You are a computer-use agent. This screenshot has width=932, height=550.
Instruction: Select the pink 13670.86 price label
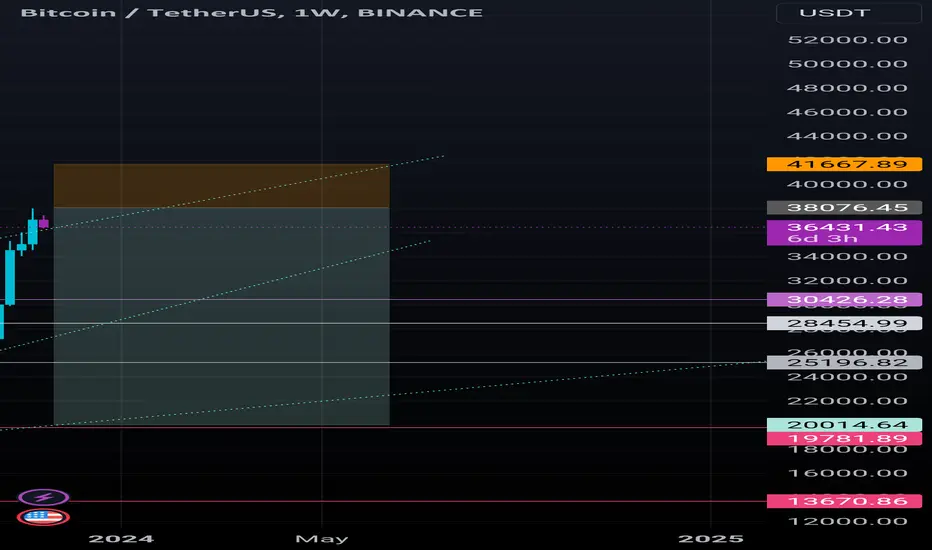(838, 500)
